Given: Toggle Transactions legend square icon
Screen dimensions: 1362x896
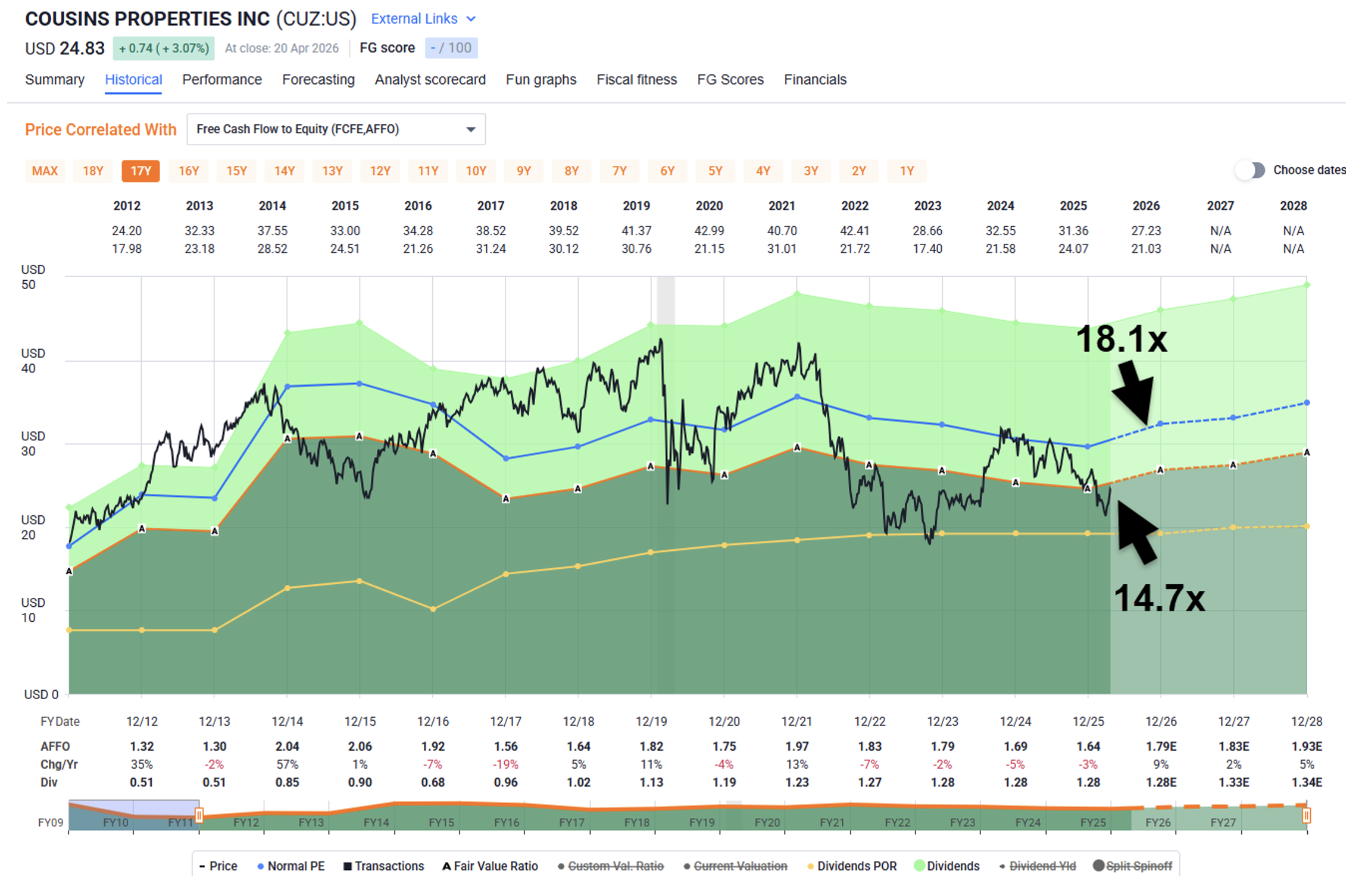Looking at the screenshot, I should (x=348, y=867).
